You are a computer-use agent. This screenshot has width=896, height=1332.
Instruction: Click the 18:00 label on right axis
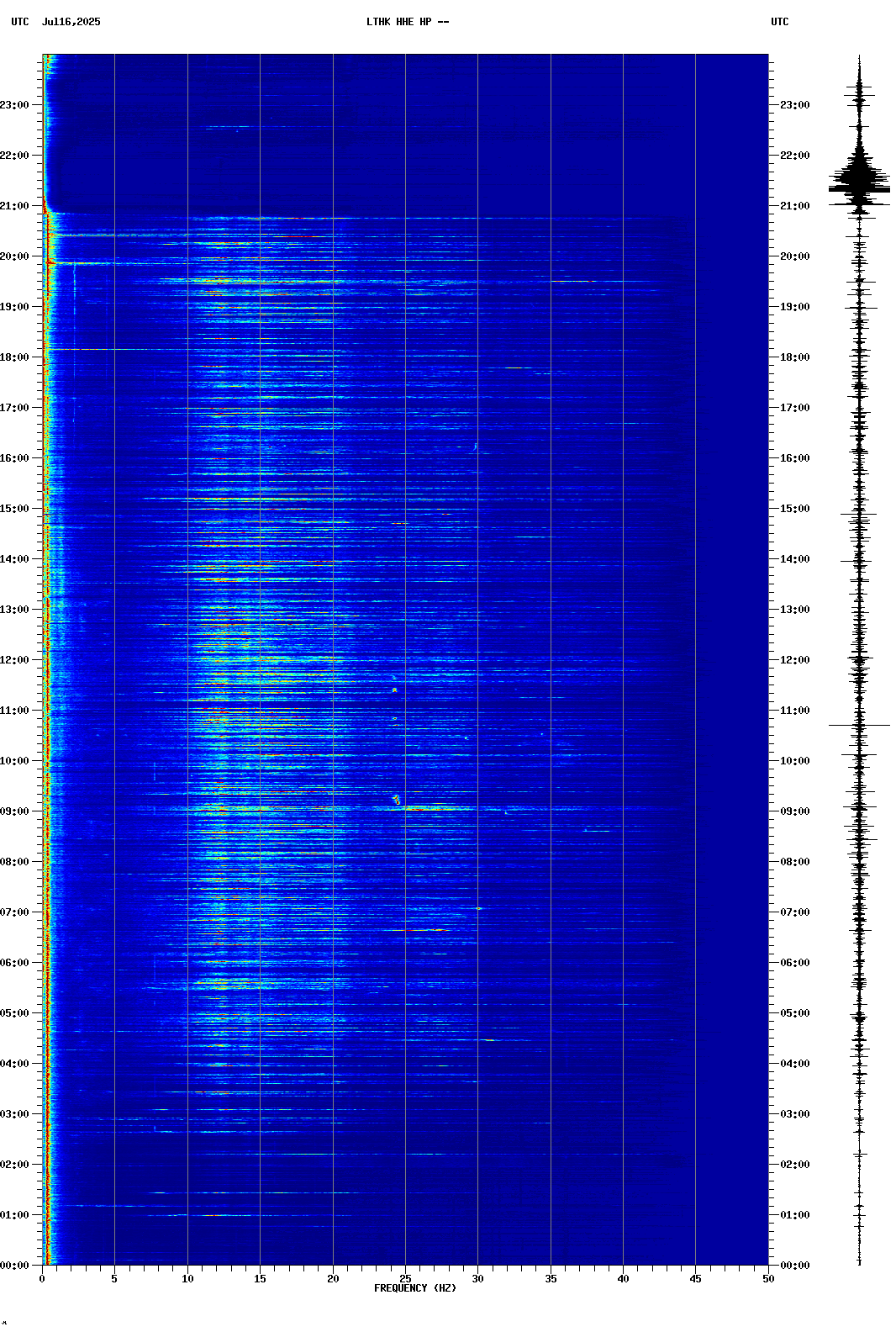pyautogui.click(x=795, y=357)
